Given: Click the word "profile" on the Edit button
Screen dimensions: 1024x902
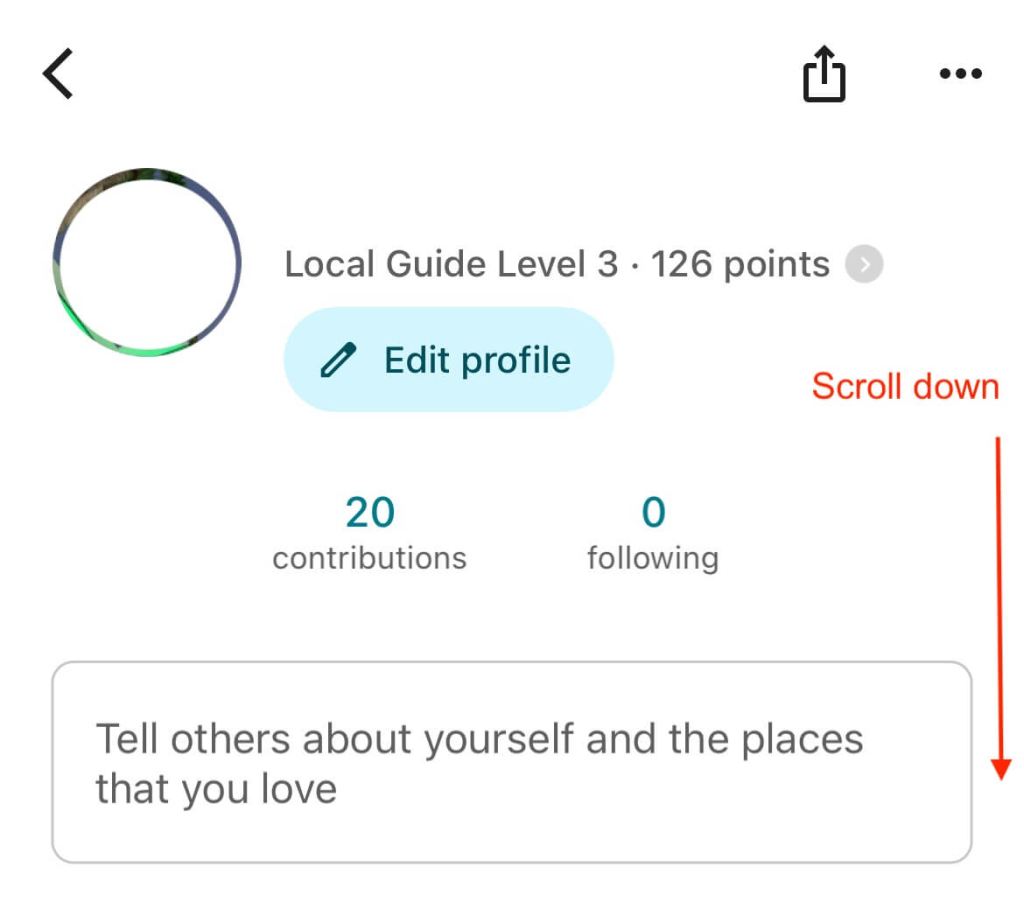Looking at the screenshot, I should 522,360.
